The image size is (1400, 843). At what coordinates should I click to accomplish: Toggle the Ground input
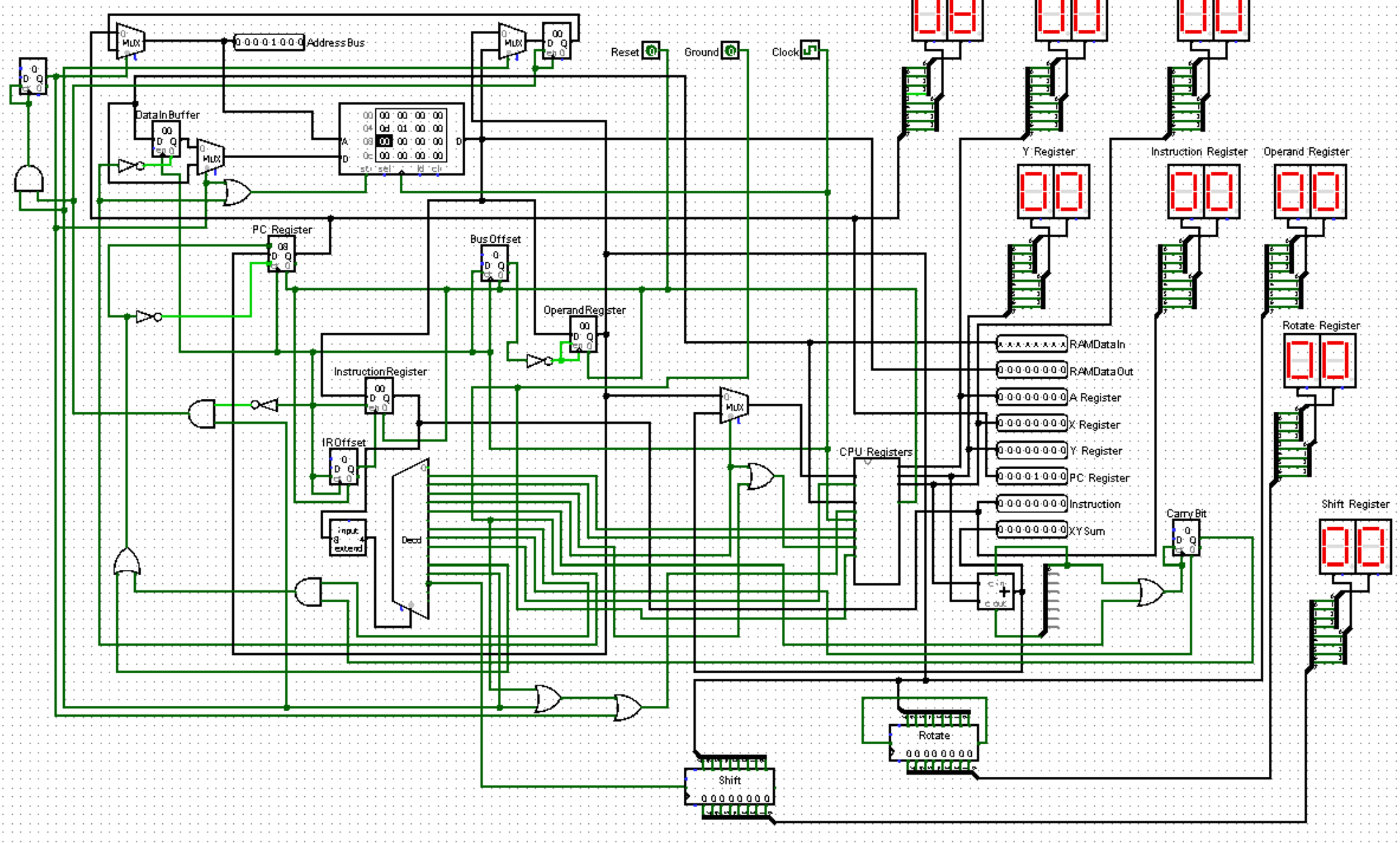(730, 51)
